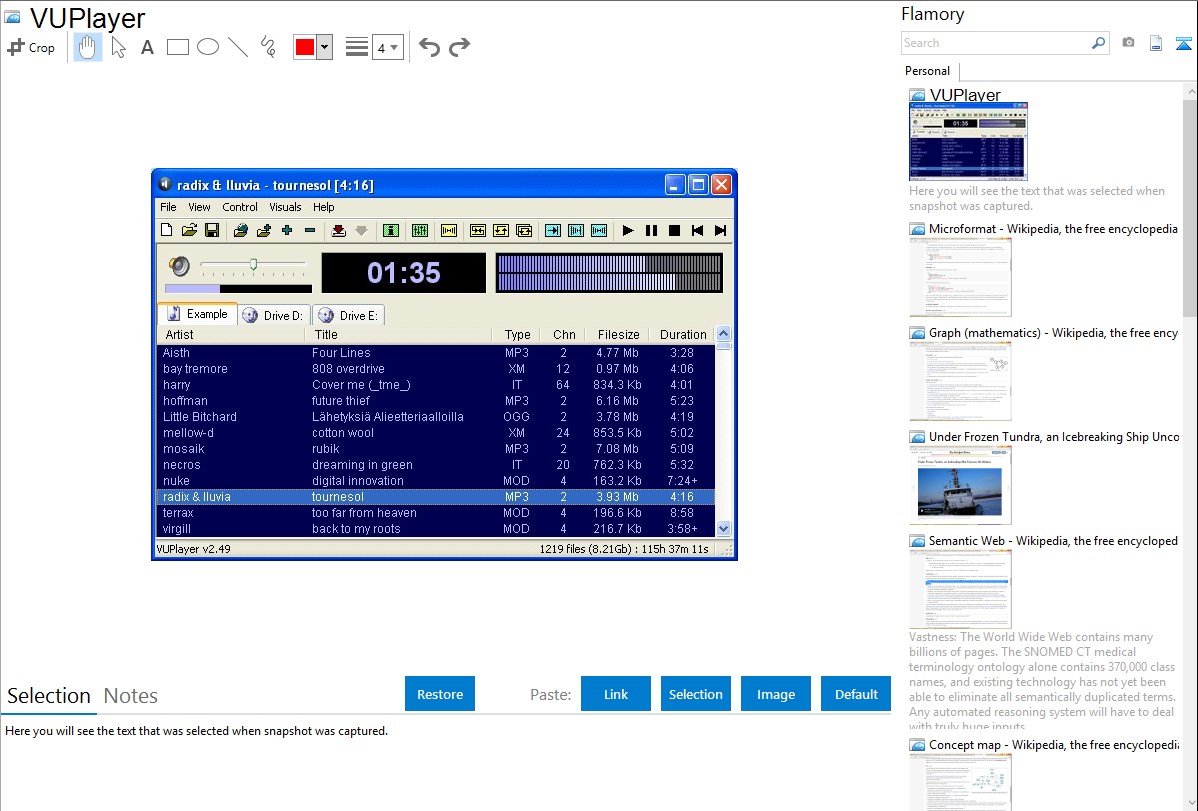Viewport: 1198px width, 811px height.
Task: Skip to previous track
Action: click(x=698, y=230)
